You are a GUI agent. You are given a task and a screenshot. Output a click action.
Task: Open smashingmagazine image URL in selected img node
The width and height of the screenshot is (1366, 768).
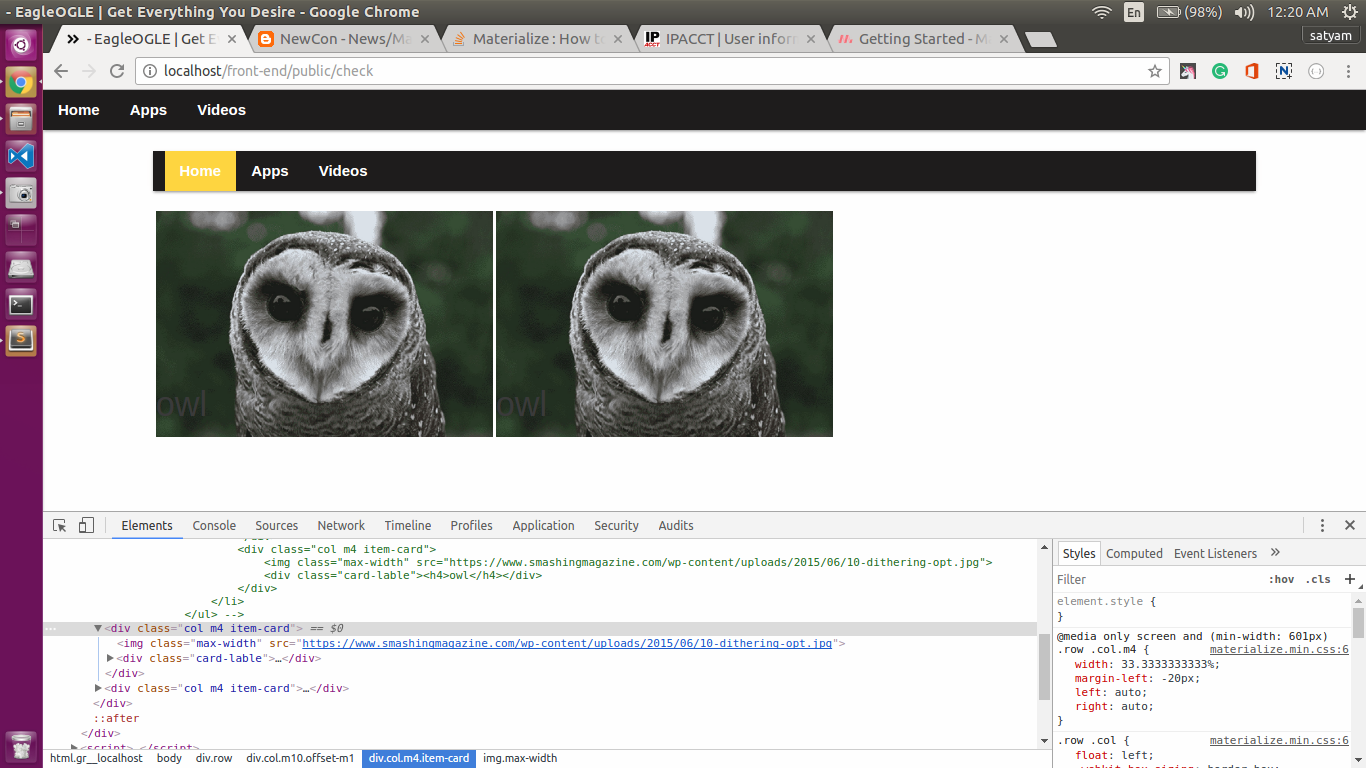[x=567, y=643]
